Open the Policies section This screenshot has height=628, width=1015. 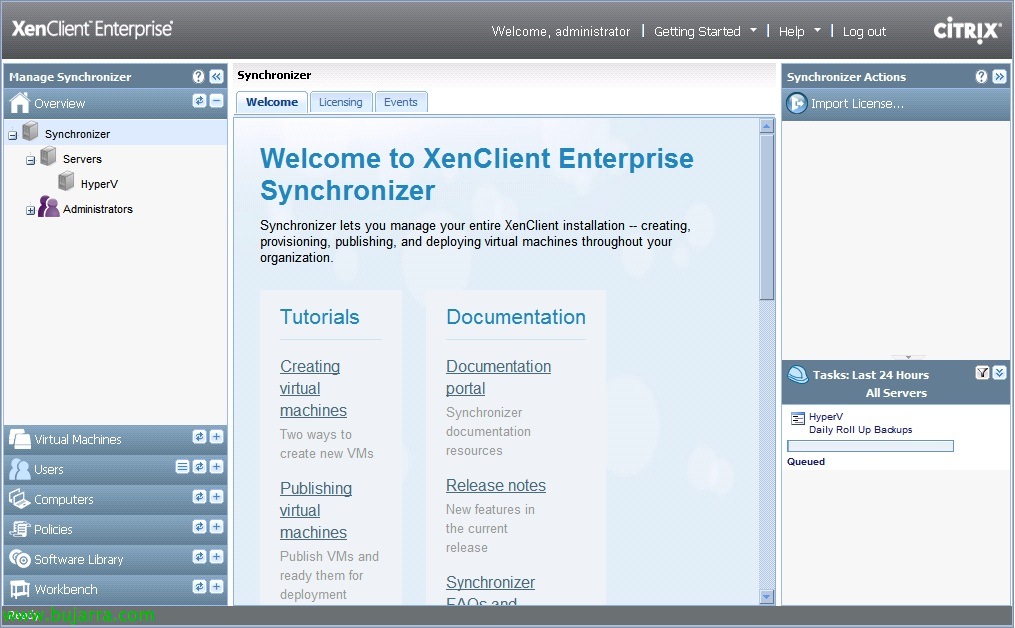[53, 530]
